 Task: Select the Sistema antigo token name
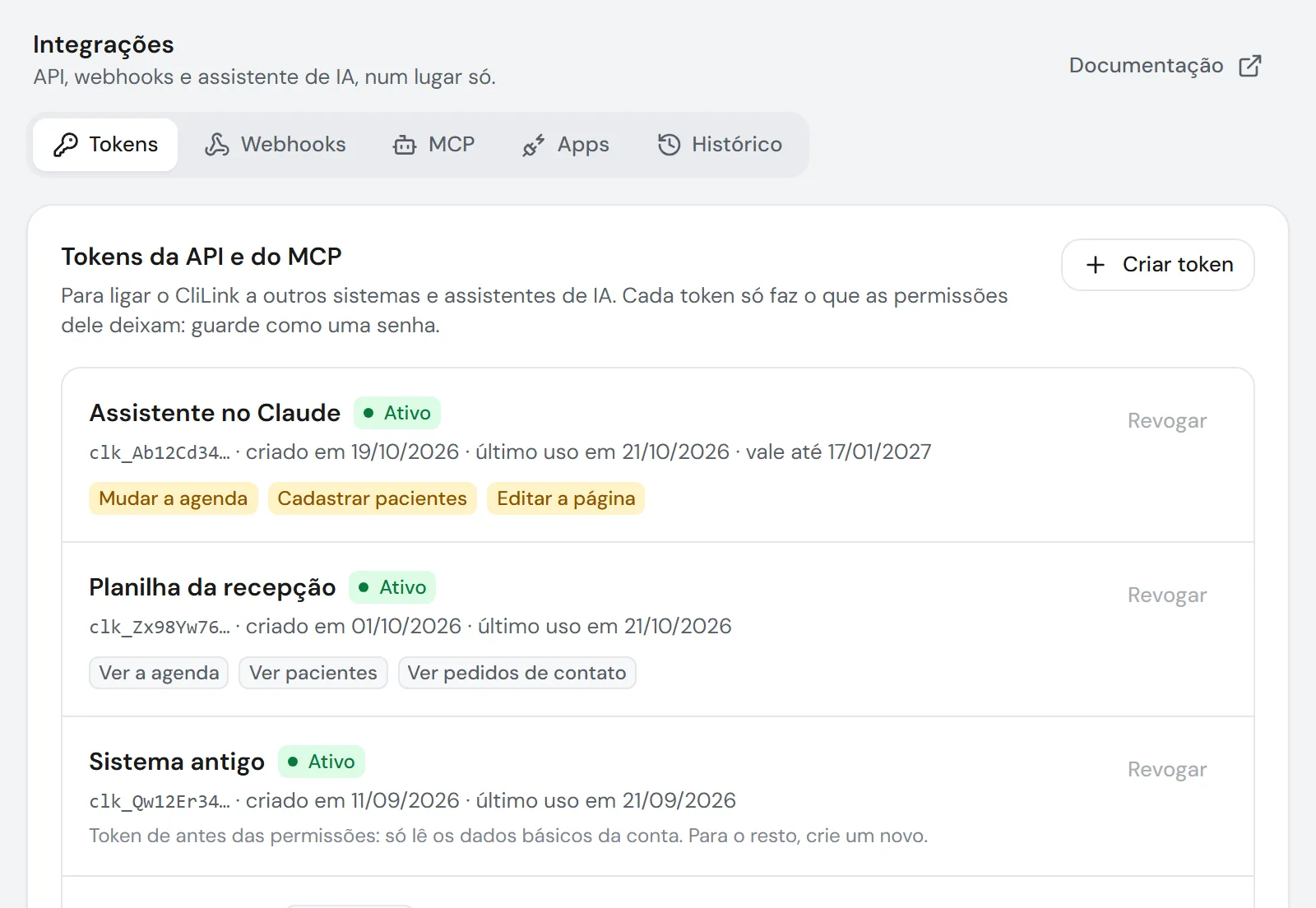[177, 762]
